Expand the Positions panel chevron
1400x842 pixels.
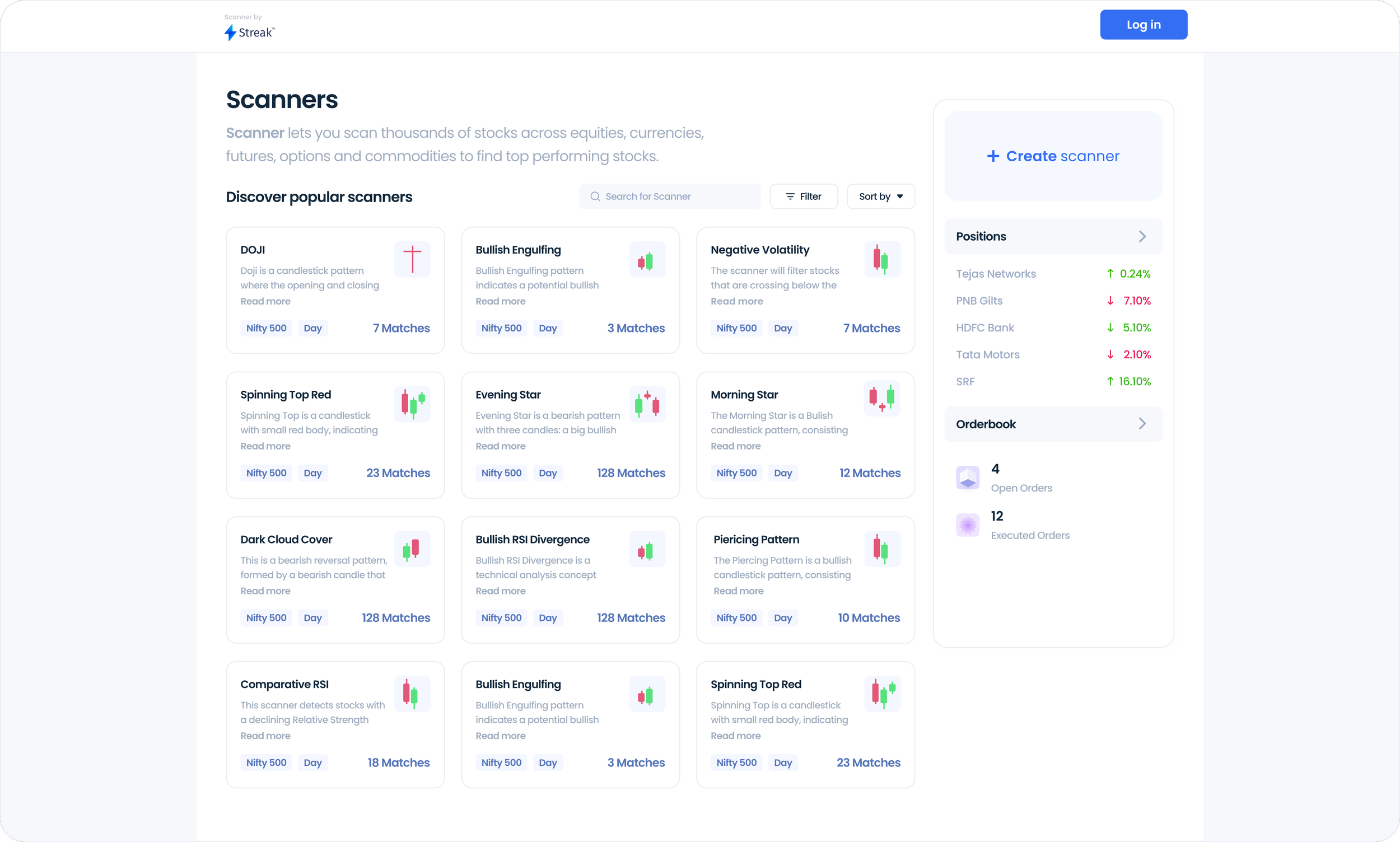(x=1142, y=236)
